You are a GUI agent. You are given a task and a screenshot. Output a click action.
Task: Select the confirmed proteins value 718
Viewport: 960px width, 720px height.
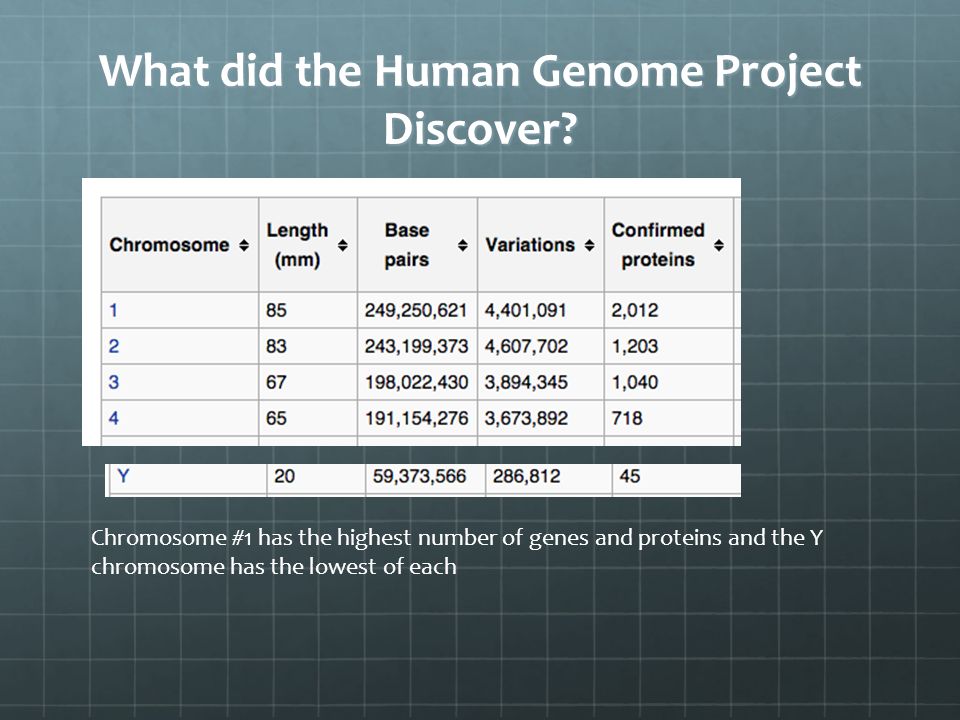click(x=627, y=419)
